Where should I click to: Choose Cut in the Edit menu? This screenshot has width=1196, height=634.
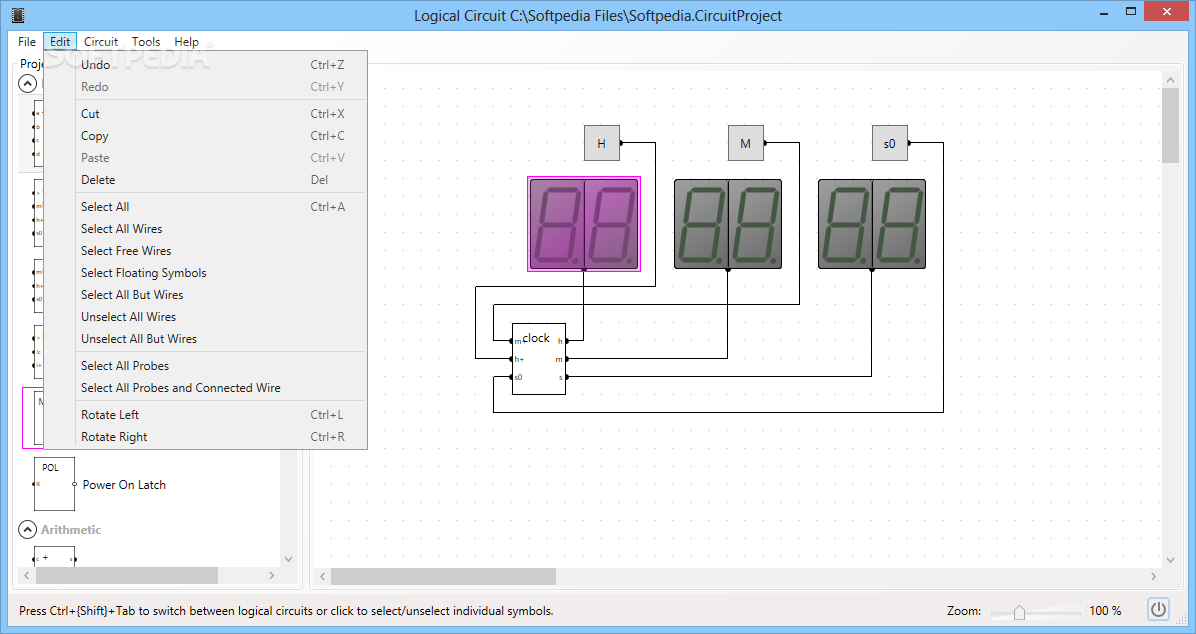206,114
